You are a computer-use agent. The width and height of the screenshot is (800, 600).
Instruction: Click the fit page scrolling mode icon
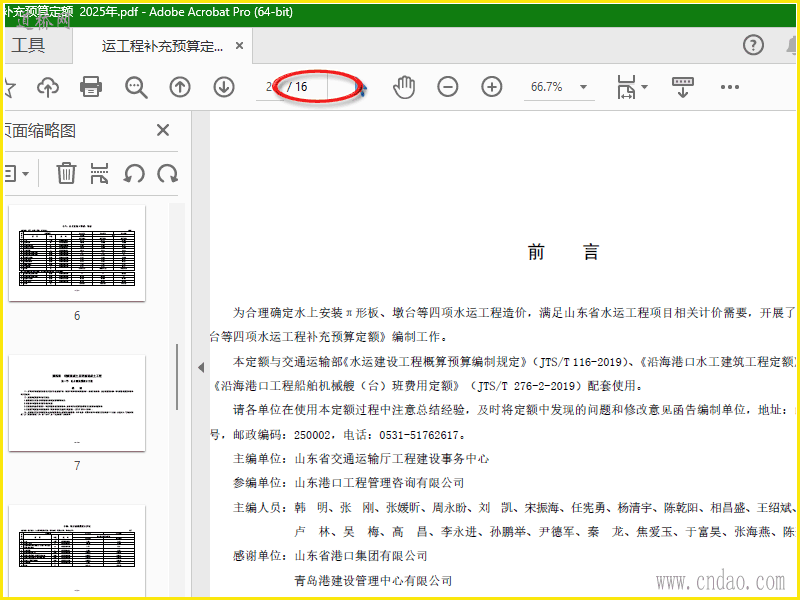(626, 87)
